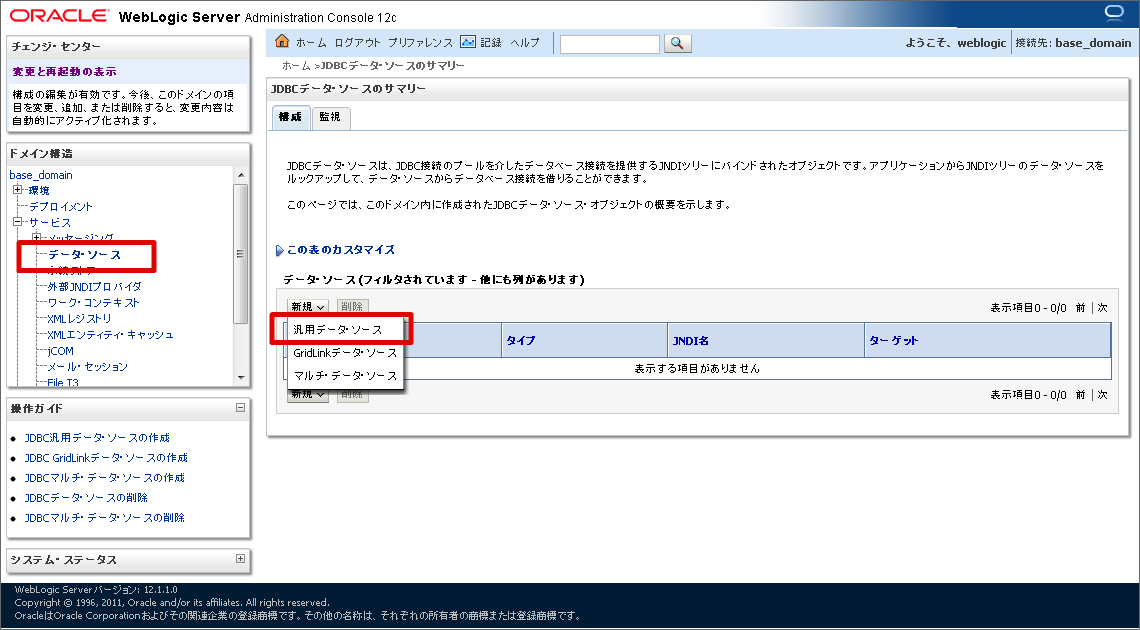Expand the システム・ステータス panel with plus icon
1140x630 pixels.
point(241,559)
